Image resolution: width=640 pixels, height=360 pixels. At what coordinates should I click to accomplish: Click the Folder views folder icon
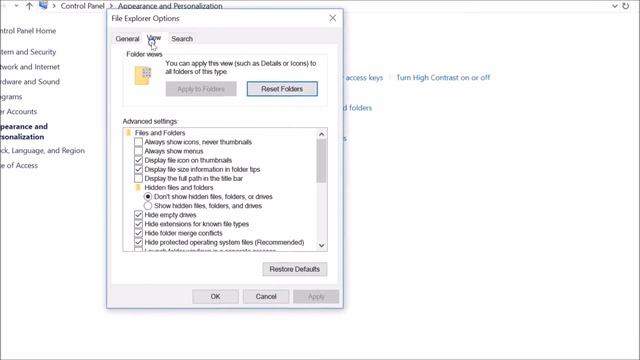(x=143, y=76)
